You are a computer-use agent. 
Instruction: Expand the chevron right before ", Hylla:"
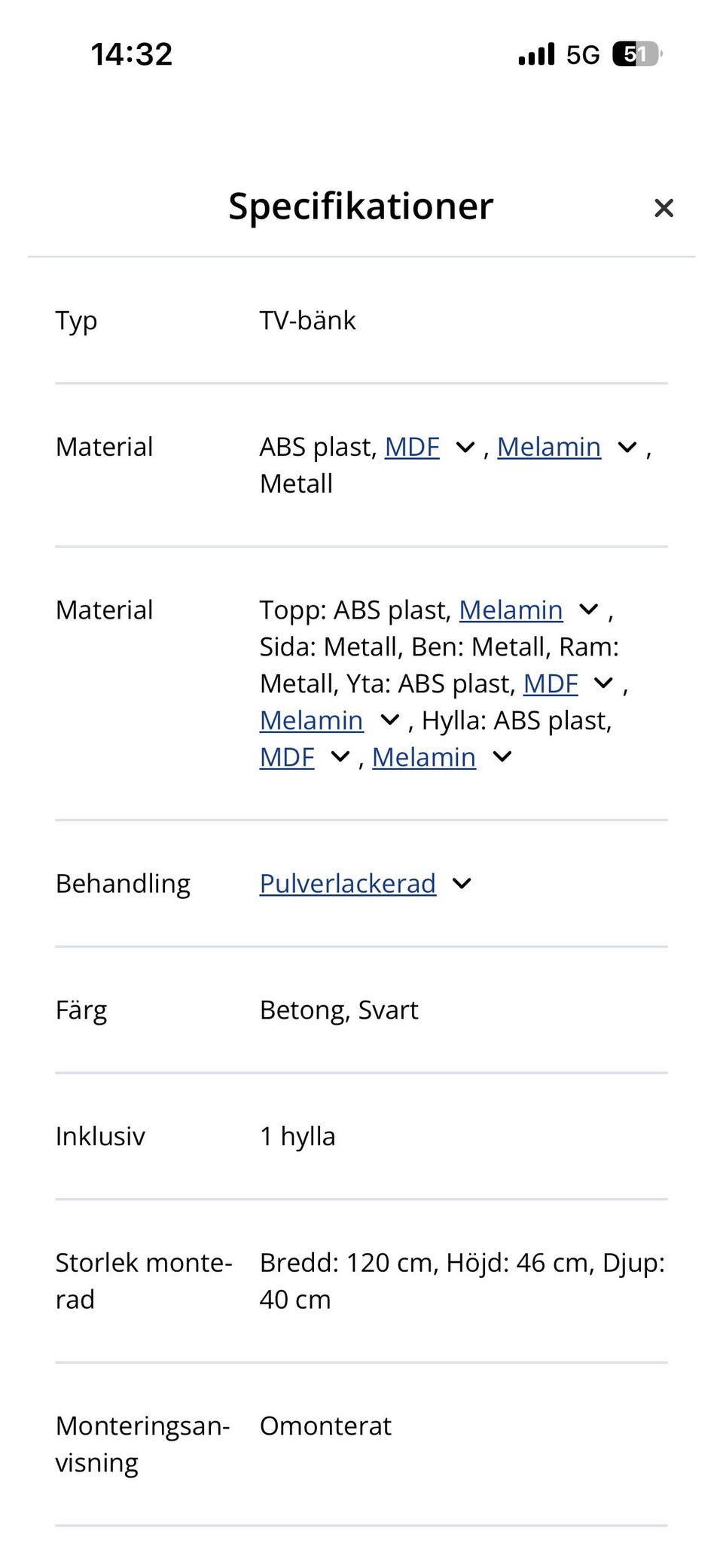pos(389,720)
